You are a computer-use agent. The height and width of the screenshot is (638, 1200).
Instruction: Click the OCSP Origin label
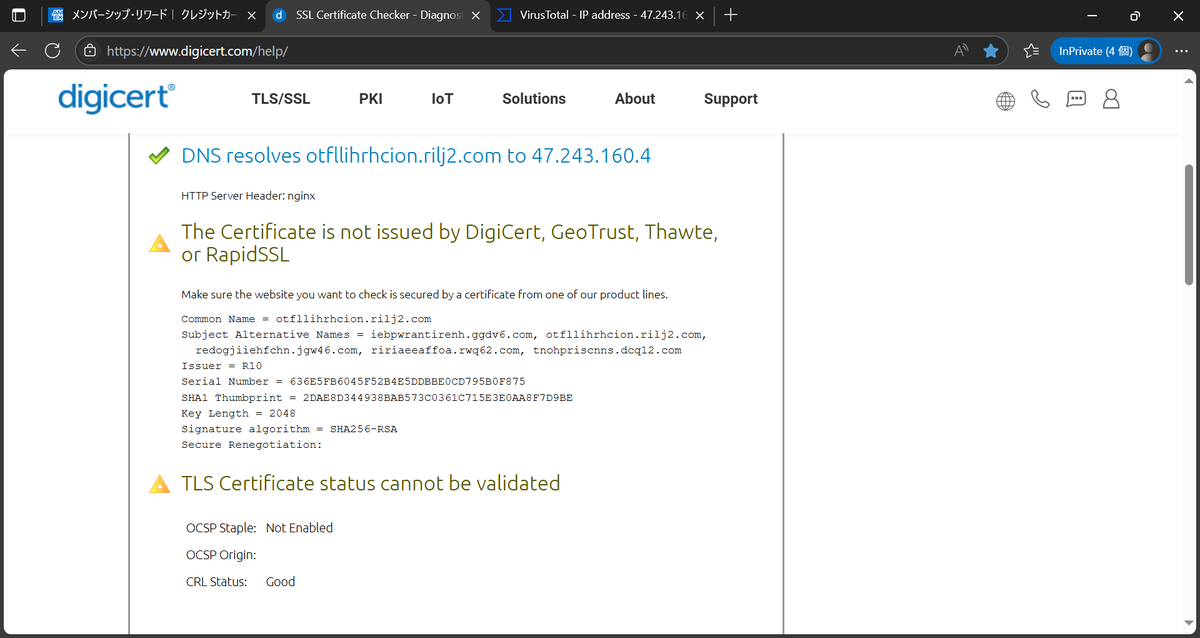click(221, 555)
